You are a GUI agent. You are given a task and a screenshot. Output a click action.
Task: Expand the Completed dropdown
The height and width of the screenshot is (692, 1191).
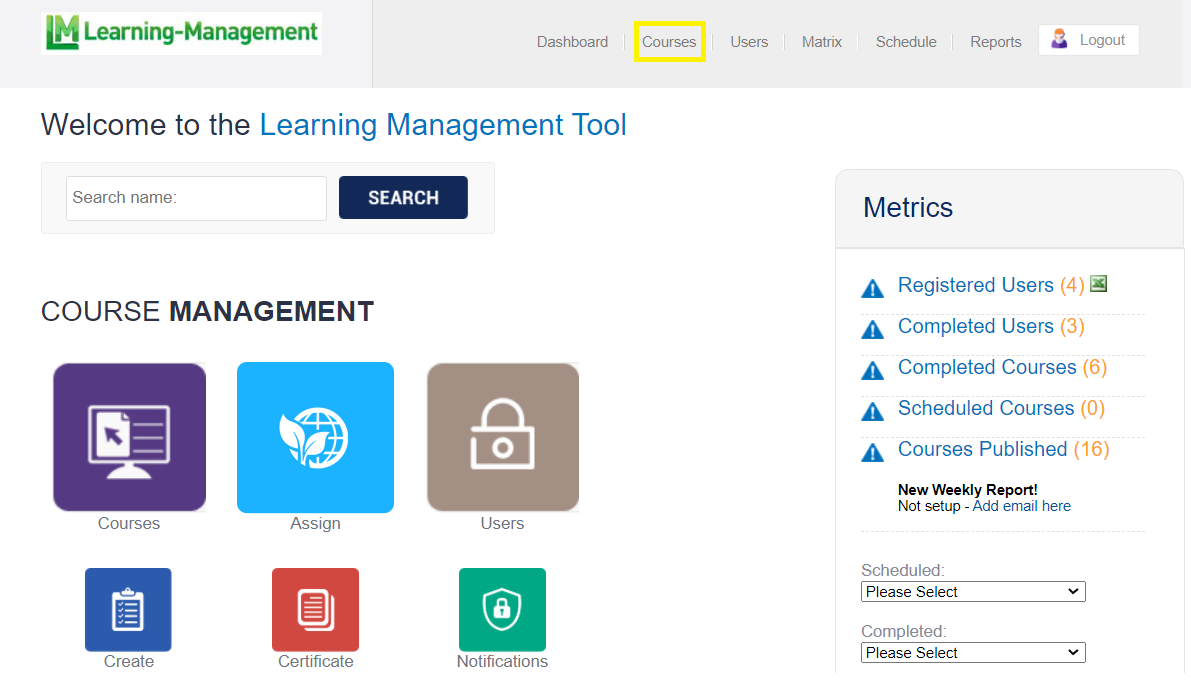[x=972, y=653]
